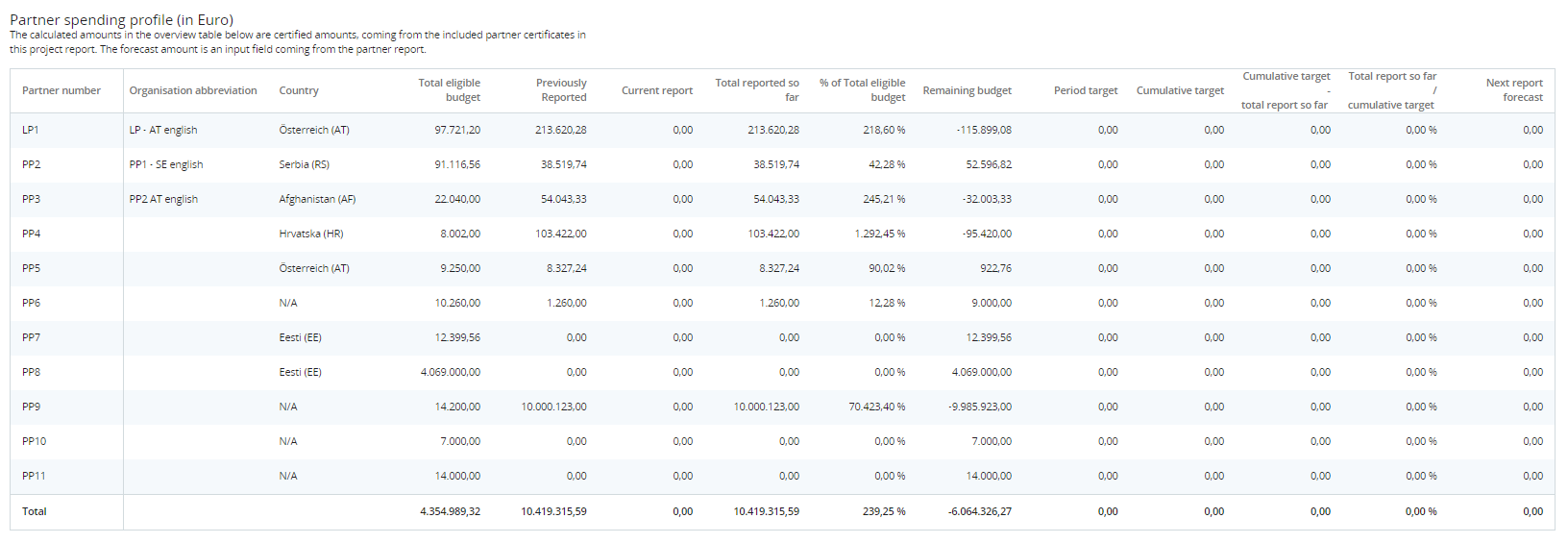Screen dimensions: 1568x543
Task: Click the 'Period target' column header
Action: pyautogui.click(x=1085, y=90)
